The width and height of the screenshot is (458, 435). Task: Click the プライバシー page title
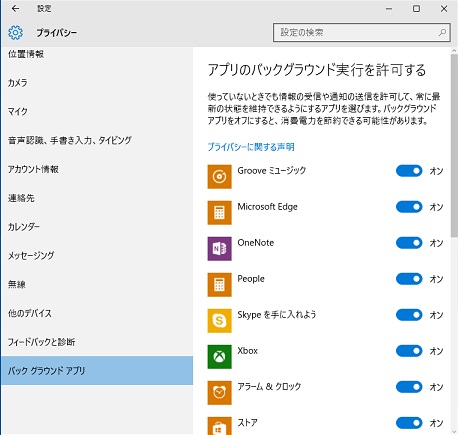[x=57, y=33]
